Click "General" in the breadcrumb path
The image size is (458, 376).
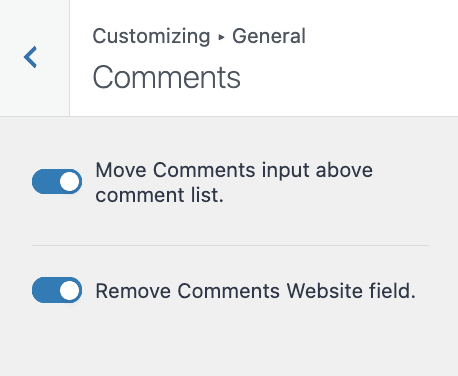pos(269,36)
